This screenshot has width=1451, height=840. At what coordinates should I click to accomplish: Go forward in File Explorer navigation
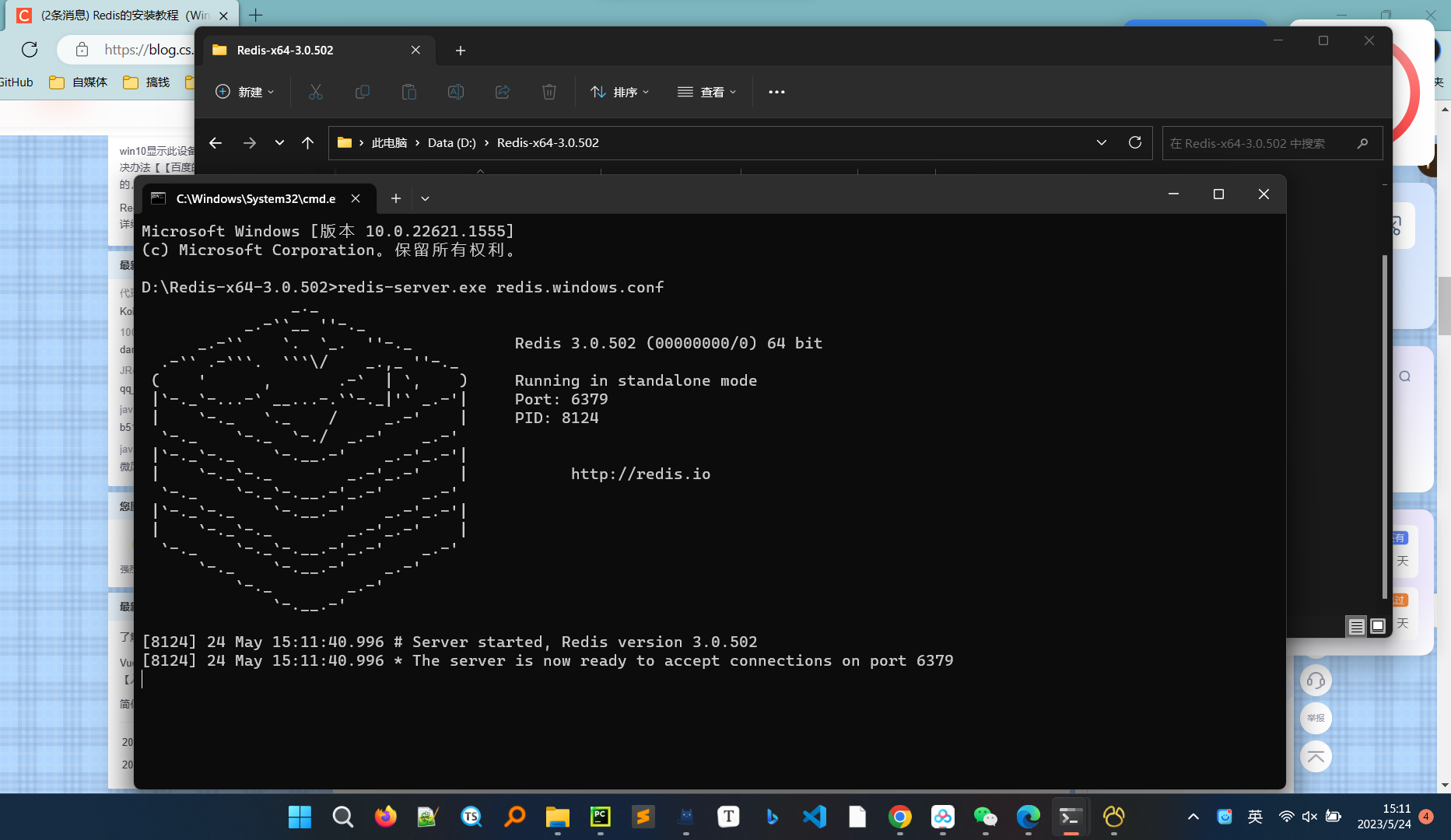pyautogui.click(x=249, y=143)
